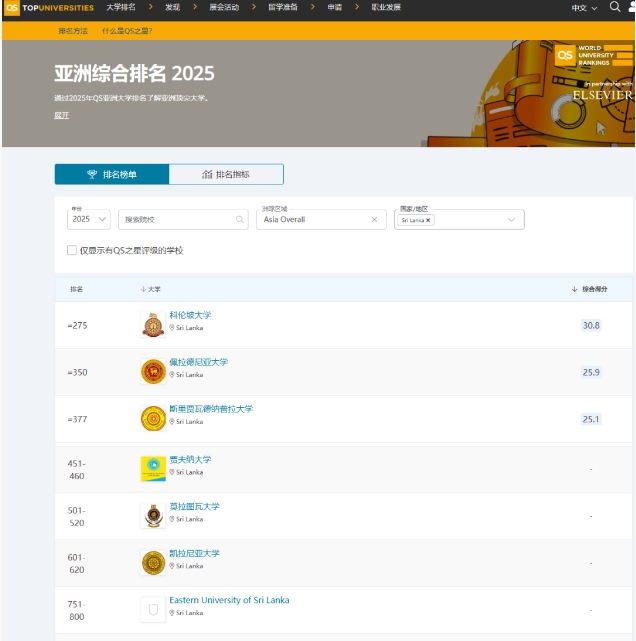The width and height of the screenshot is (636, 641).
Task: Open the 职业发展 menu
Action: (x=386, y=7)
